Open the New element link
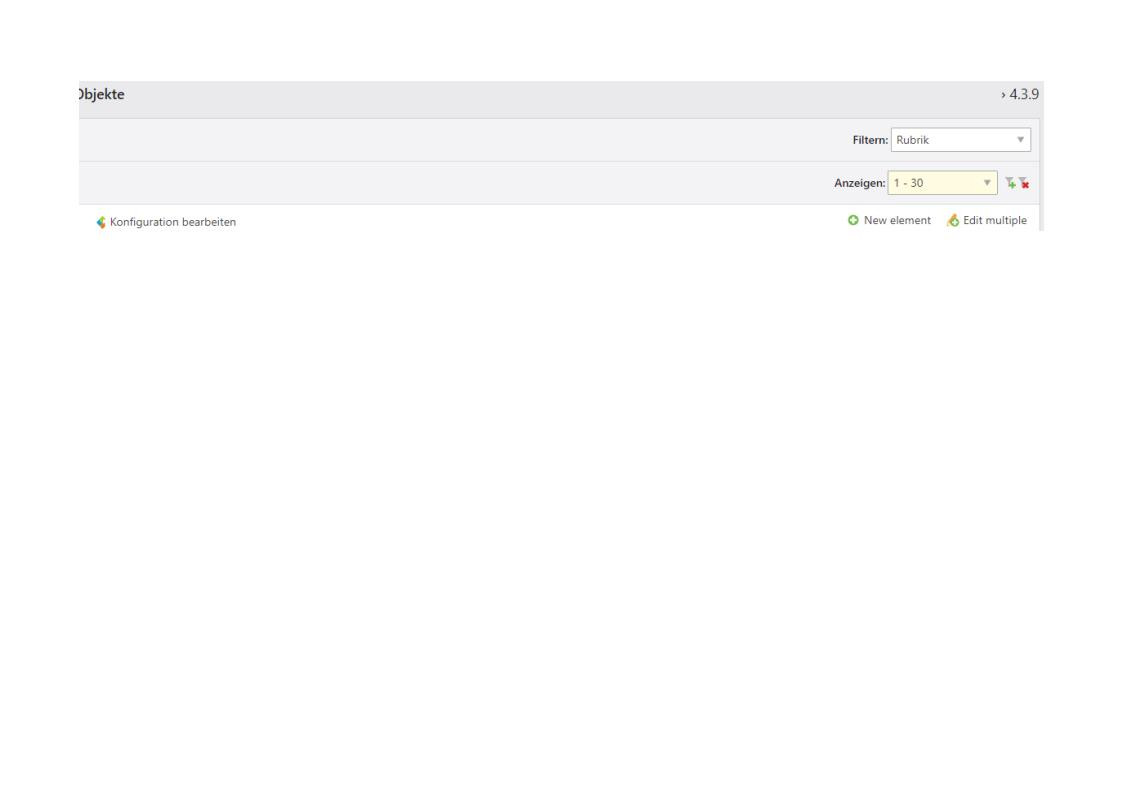Viewport: 1122px width, 793px height. pos(897,220)
